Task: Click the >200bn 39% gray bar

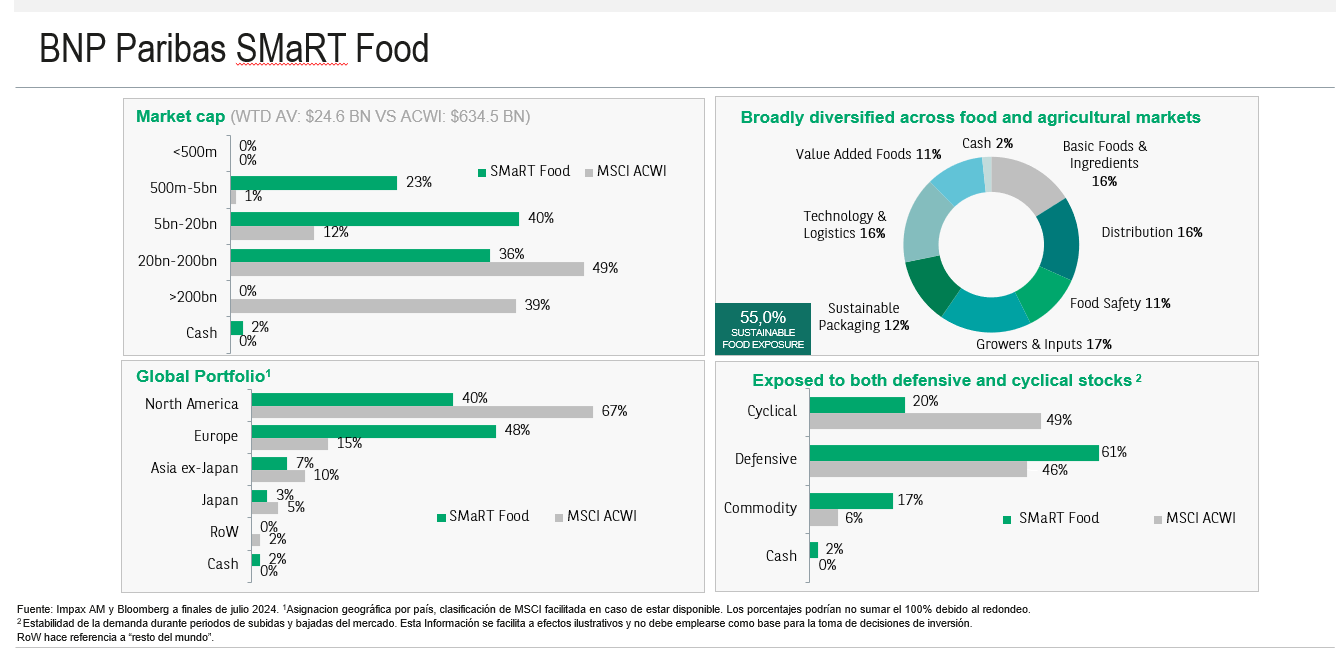Action: (373, 306)
